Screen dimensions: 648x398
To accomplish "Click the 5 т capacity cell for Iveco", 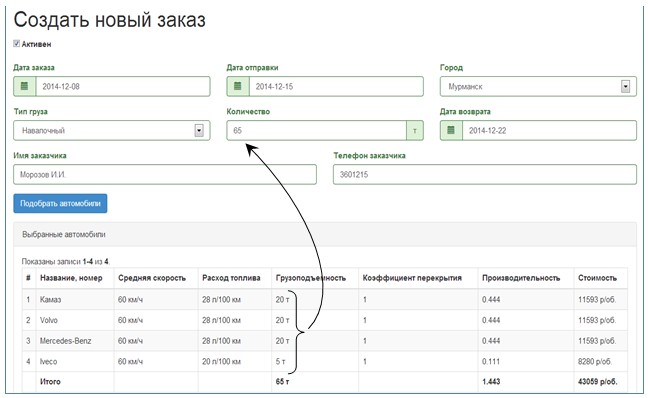I will pos(315,361).
